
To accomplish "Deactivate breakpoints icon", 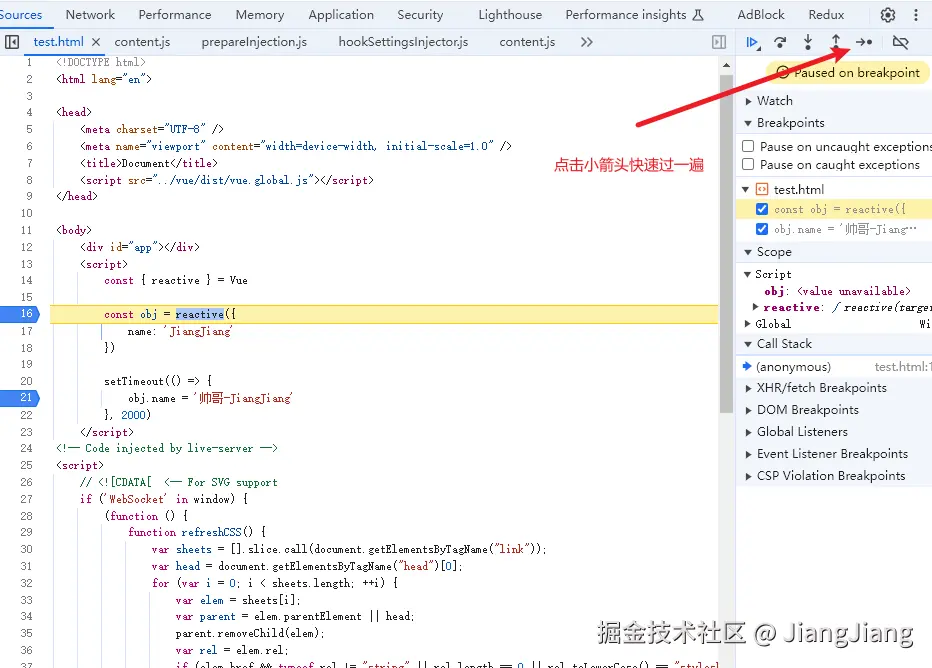I will click(900, 42).
